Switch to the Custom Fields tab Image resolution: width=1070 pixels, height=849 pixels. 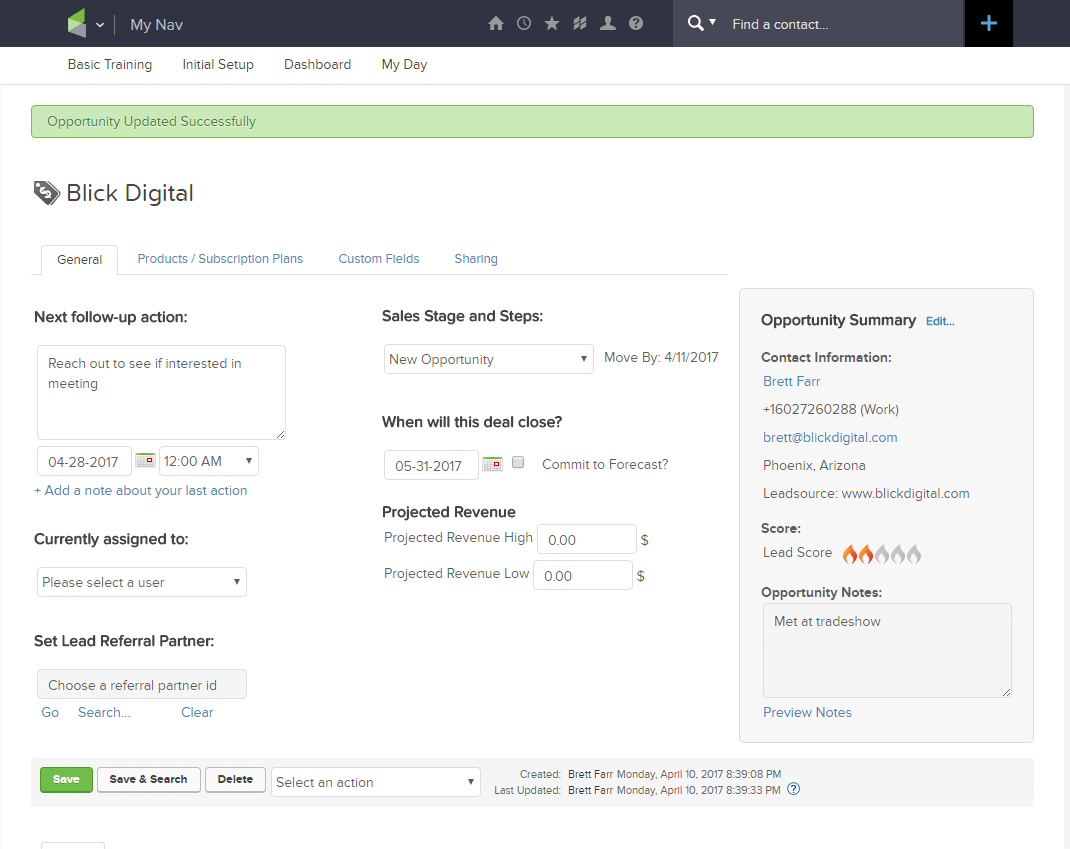[x=379, y=259]
